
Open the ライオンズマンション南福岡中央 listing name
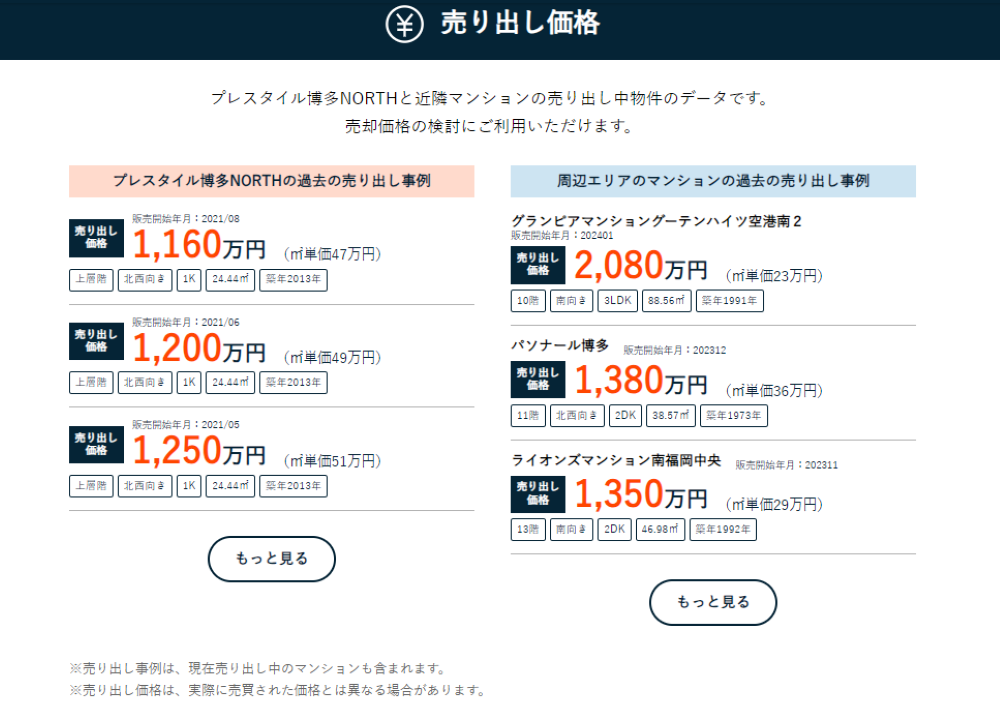pyautogui.click(x=616, y=461)
